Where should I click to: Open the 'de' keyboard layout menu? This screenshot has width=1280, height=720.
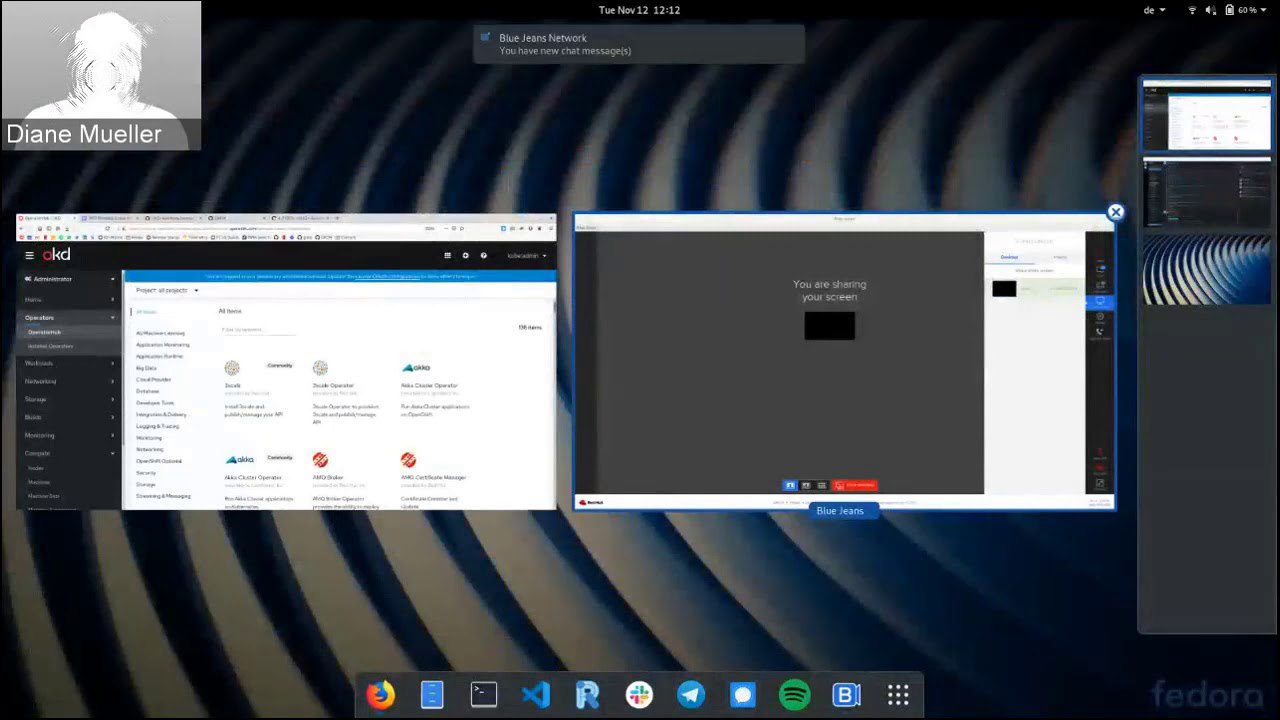tap(1154, 10)
